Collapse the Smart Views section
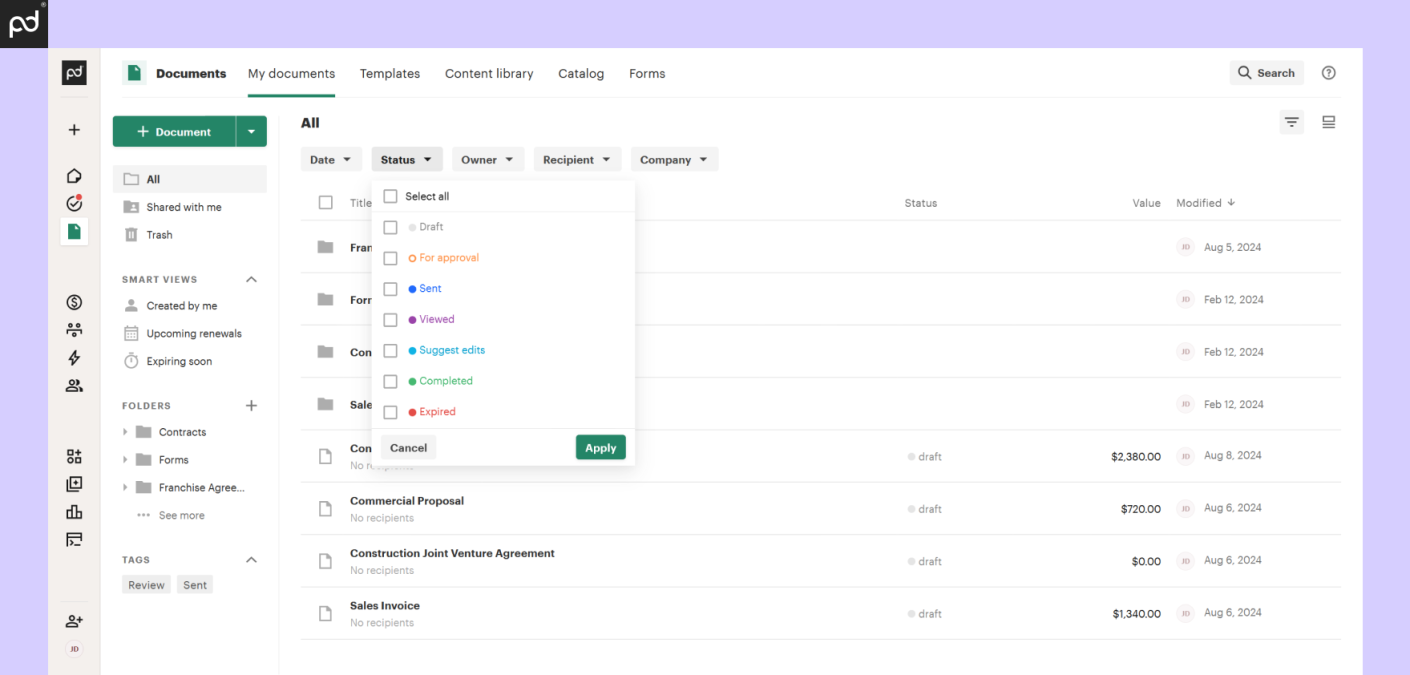Screen dimensions: 1410x675 coord(251,279)
